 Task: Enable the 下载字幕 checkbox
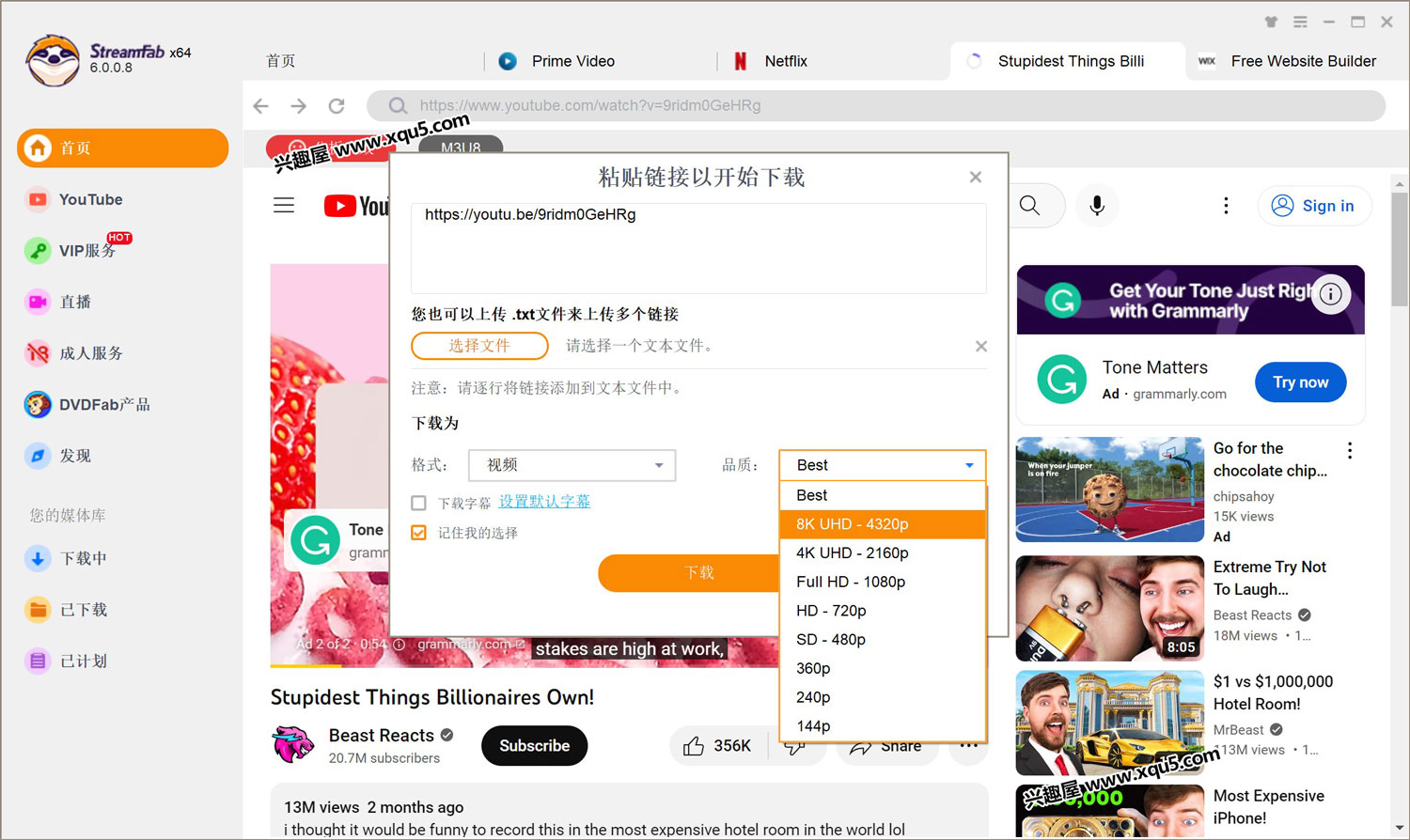coord(419,504)
